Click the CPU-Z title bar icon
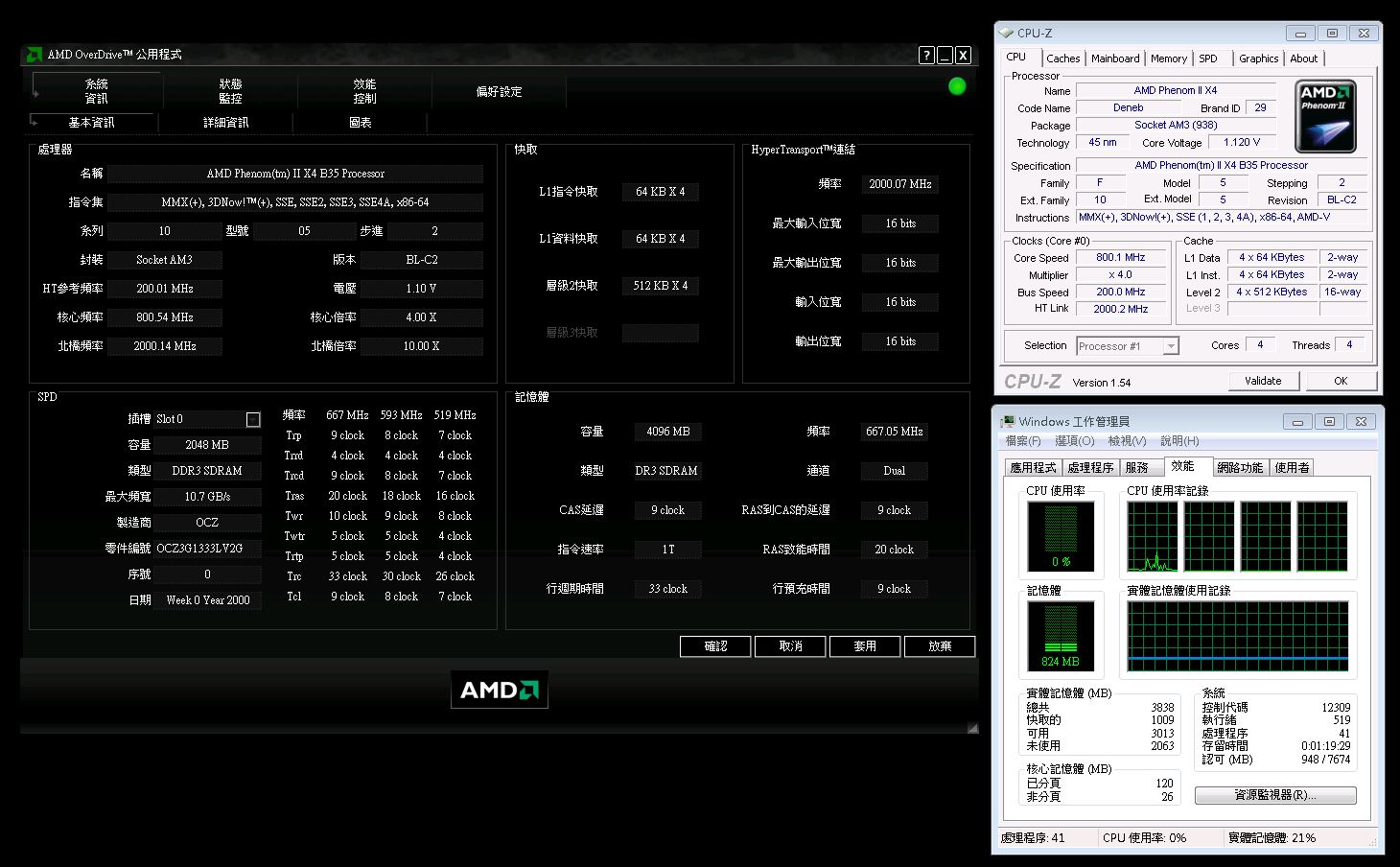Screen dimensions: 1400x867 [x=1007, y=33]
